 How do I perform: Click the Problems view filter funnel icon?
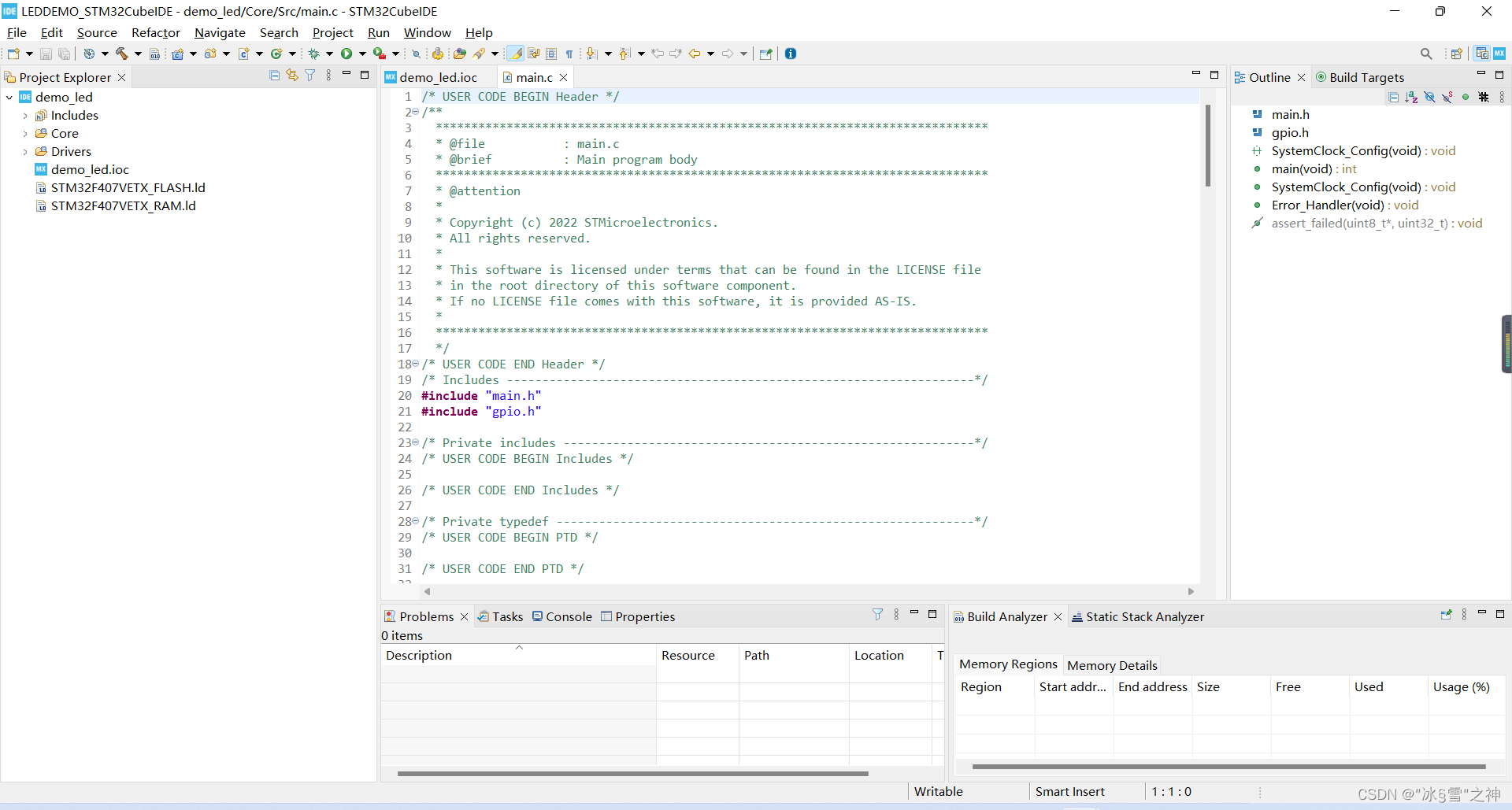pyautogui.click(x=878, y=615)
